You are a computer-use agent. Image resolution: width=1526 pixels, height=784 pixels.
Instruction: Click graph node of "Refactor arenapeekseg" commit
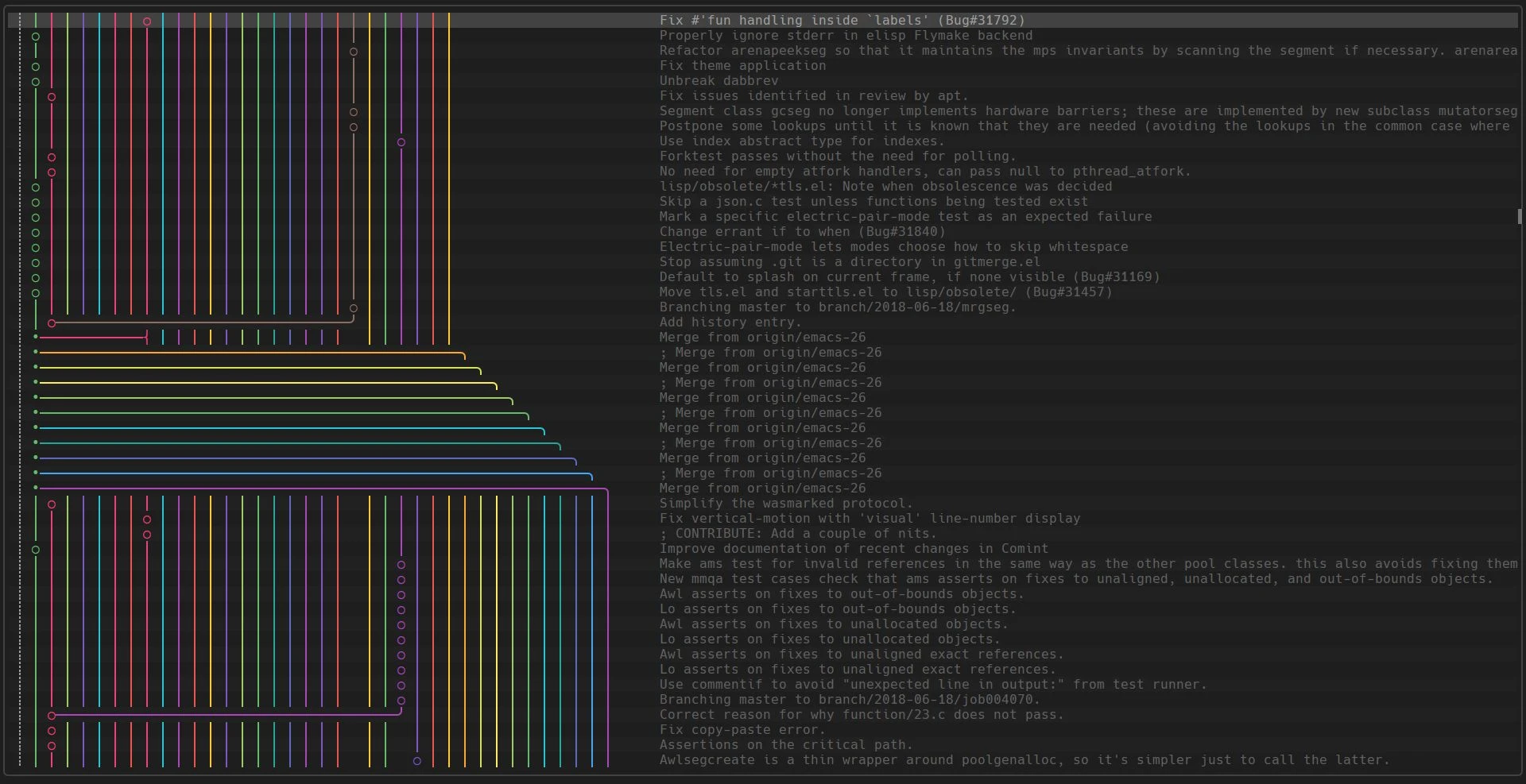tap(354, 52)
